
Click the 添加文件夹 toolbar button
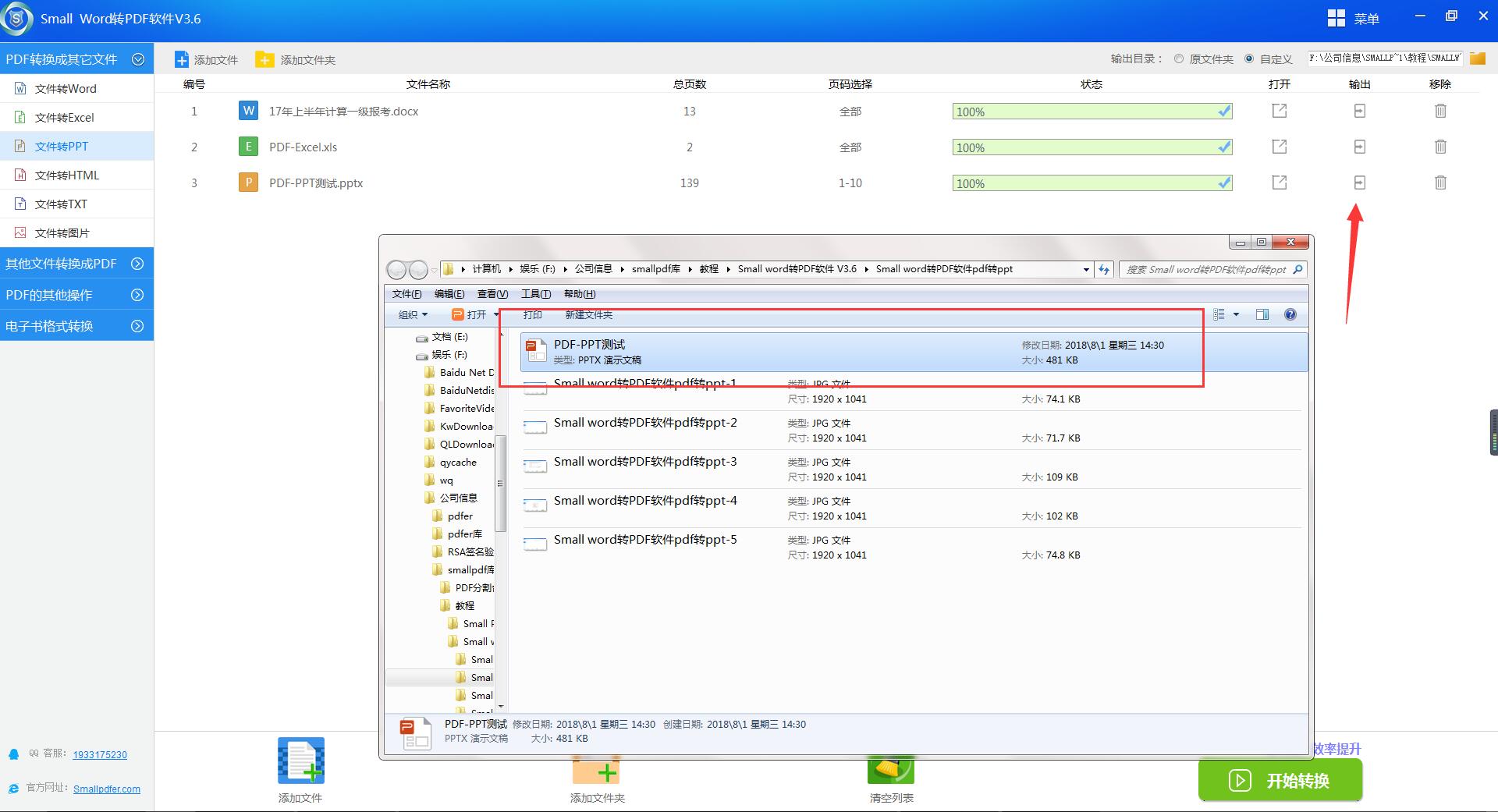(296, 59)
